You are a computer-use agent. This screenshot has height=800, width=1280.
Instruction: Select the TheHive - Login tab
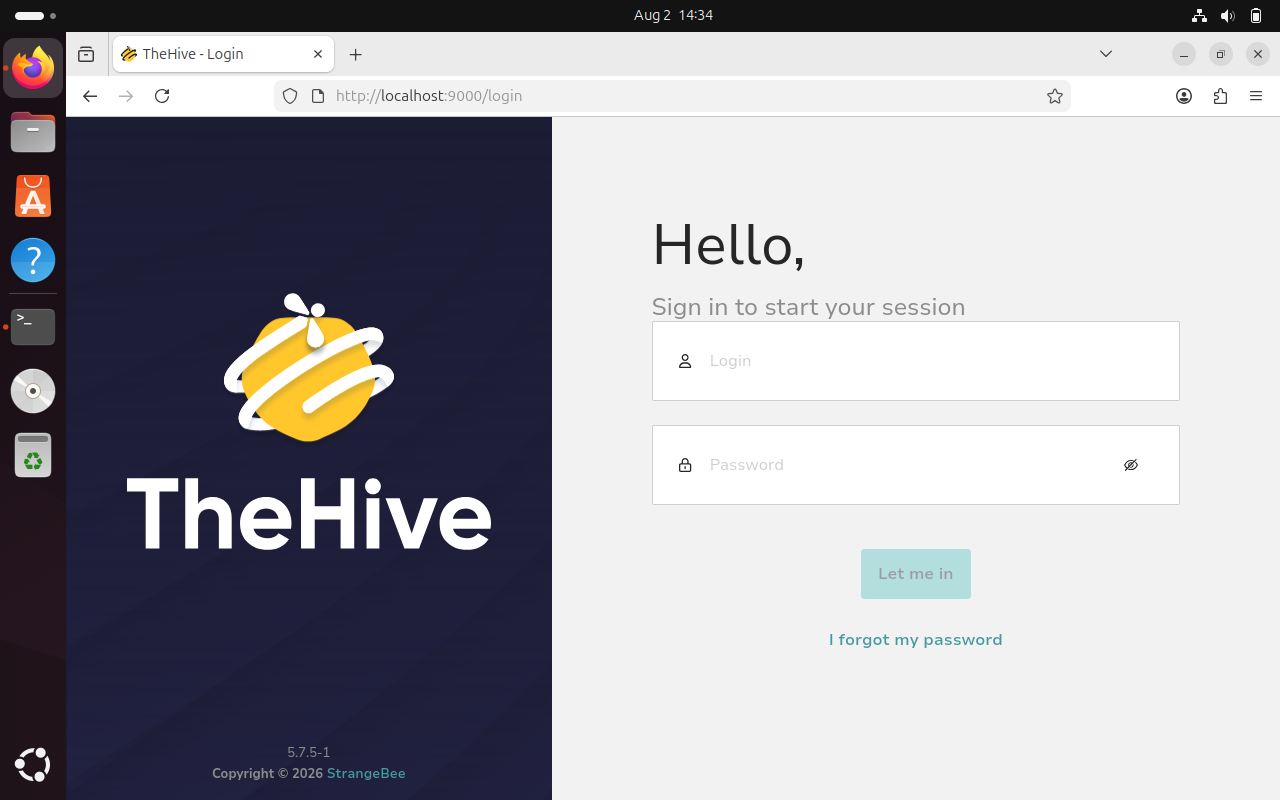(x=223, y=54)
